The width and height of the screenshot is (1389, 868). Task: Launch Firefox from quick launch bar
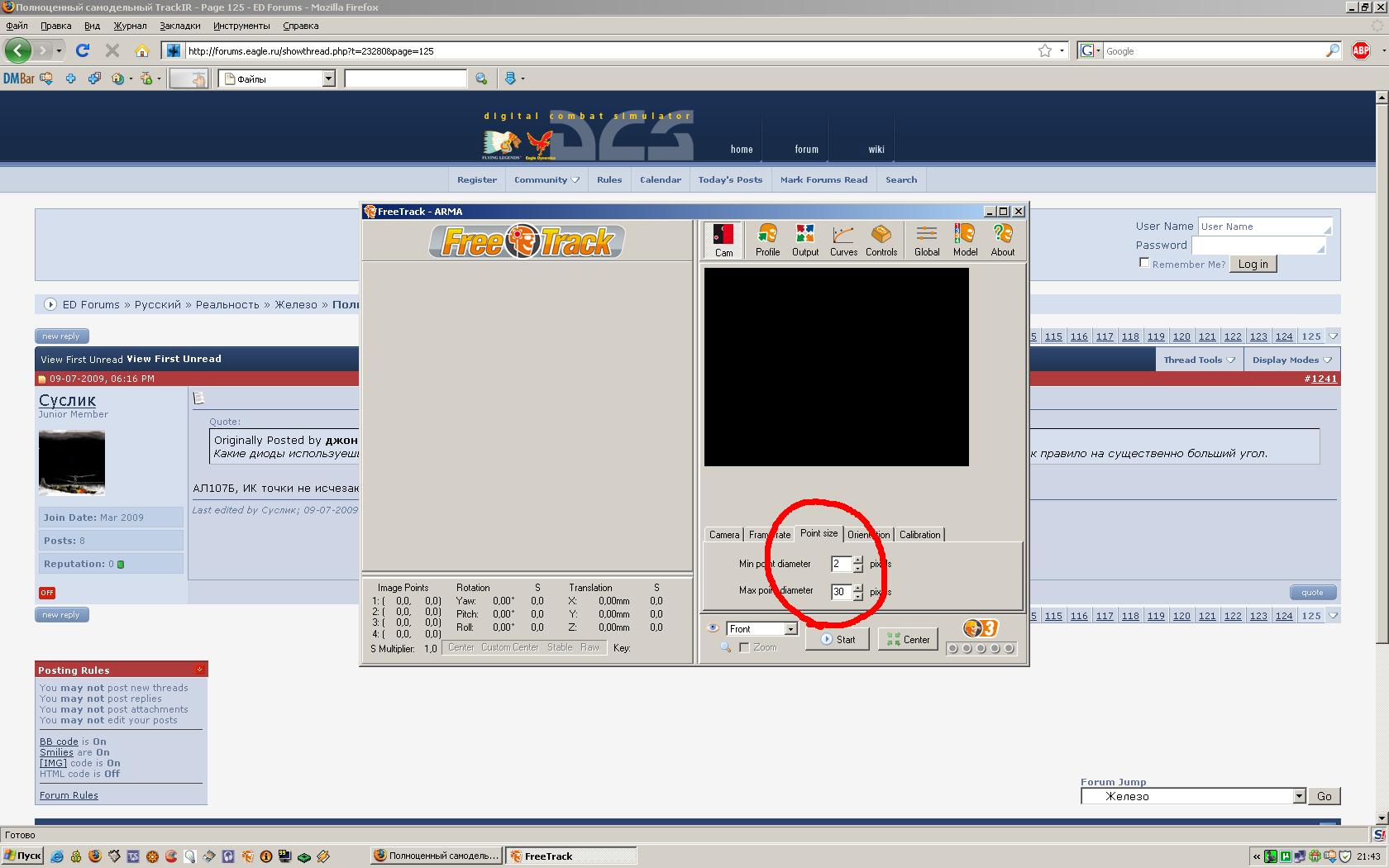coord(95,856)
